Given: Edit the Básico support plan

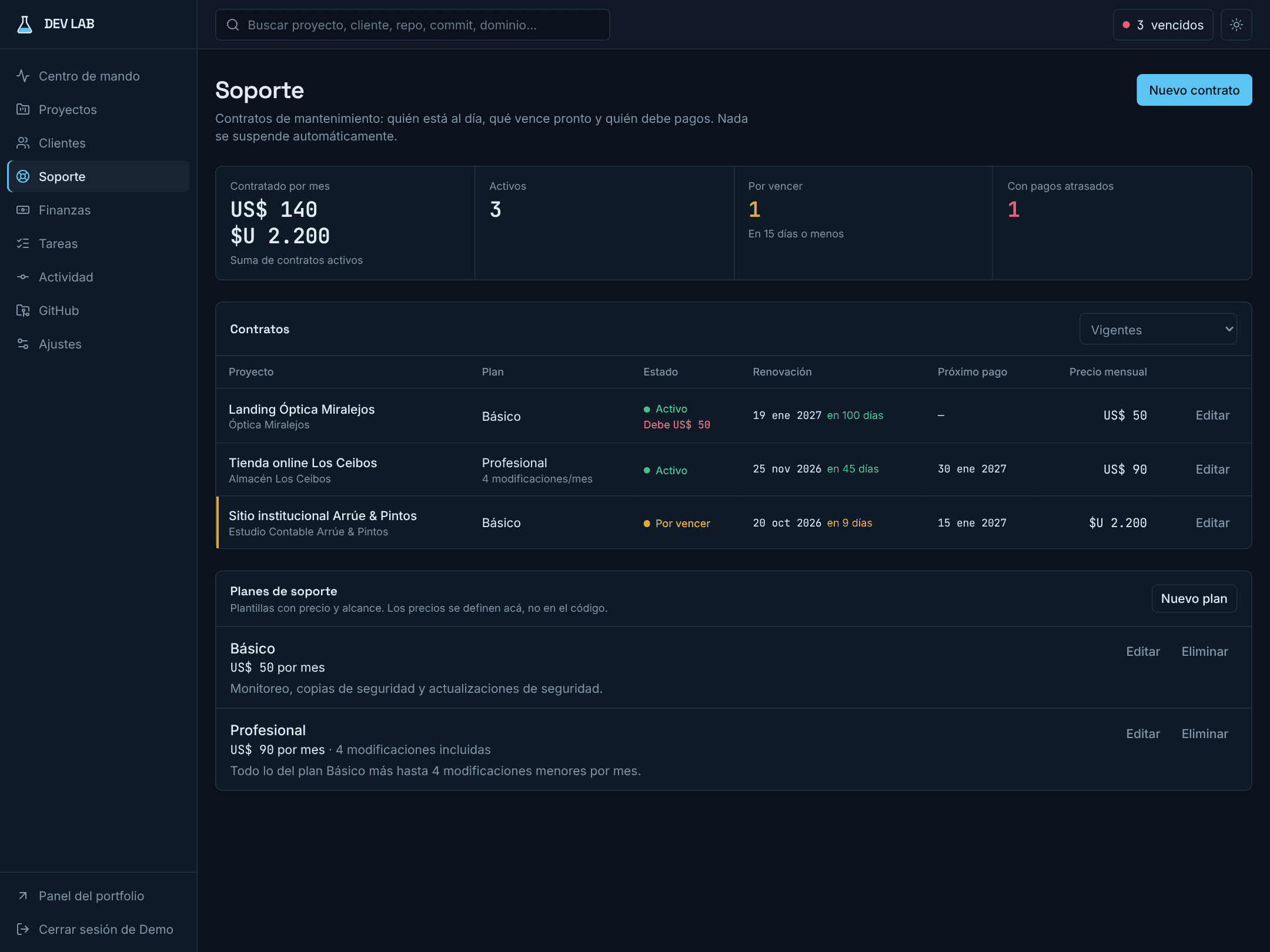Looking at the screenshot, I should [1142, 652].
